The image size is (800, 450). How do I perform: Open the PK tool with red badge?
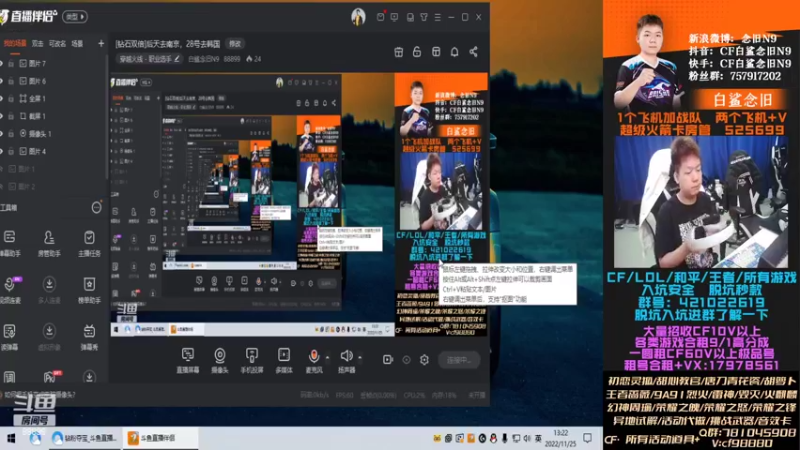click(x=50, y=377)
